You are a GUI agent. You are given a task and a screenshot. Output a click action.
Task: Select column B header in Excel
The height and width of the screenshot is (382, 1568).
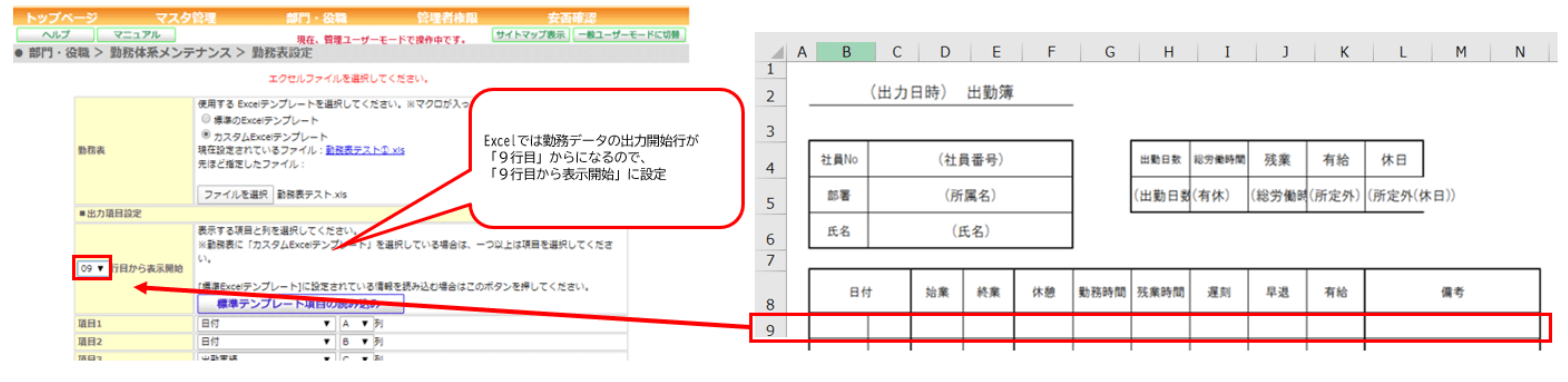tap(845, 52)
